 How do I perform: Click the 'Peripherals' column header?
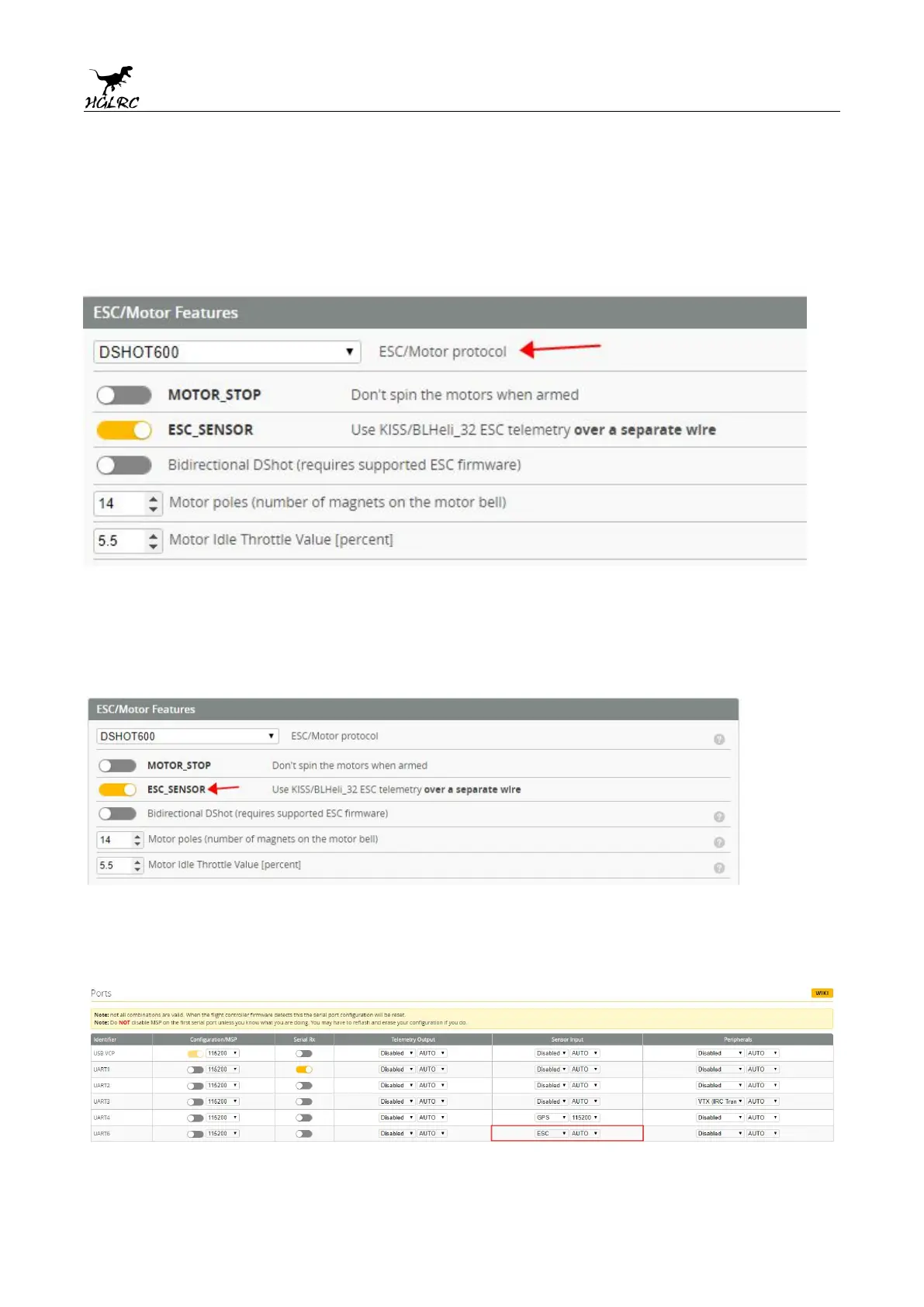[738, 1040]
